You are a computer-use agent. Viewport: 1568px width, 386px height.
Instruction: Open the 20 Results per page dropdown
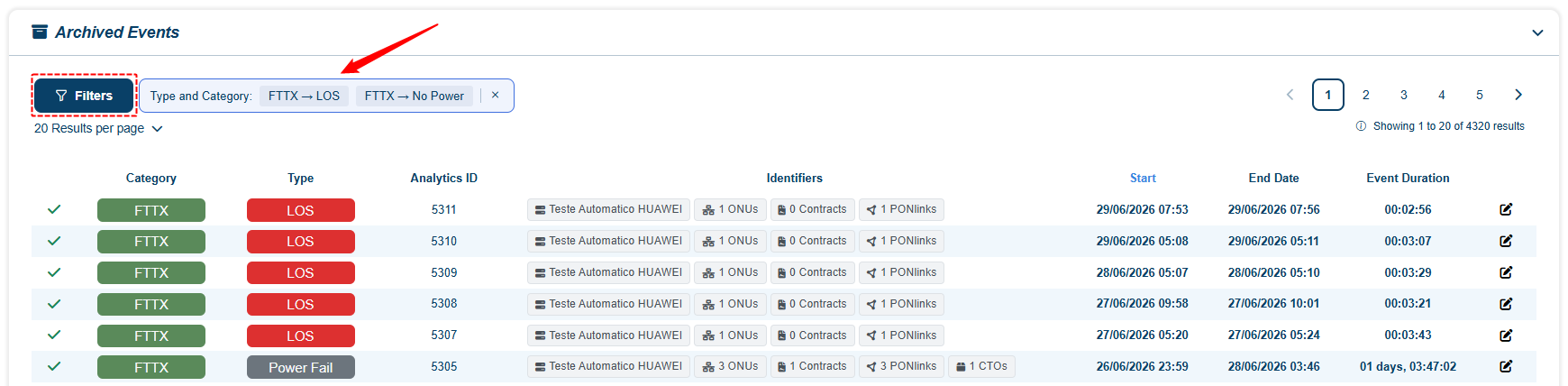(x=98, y=129)
